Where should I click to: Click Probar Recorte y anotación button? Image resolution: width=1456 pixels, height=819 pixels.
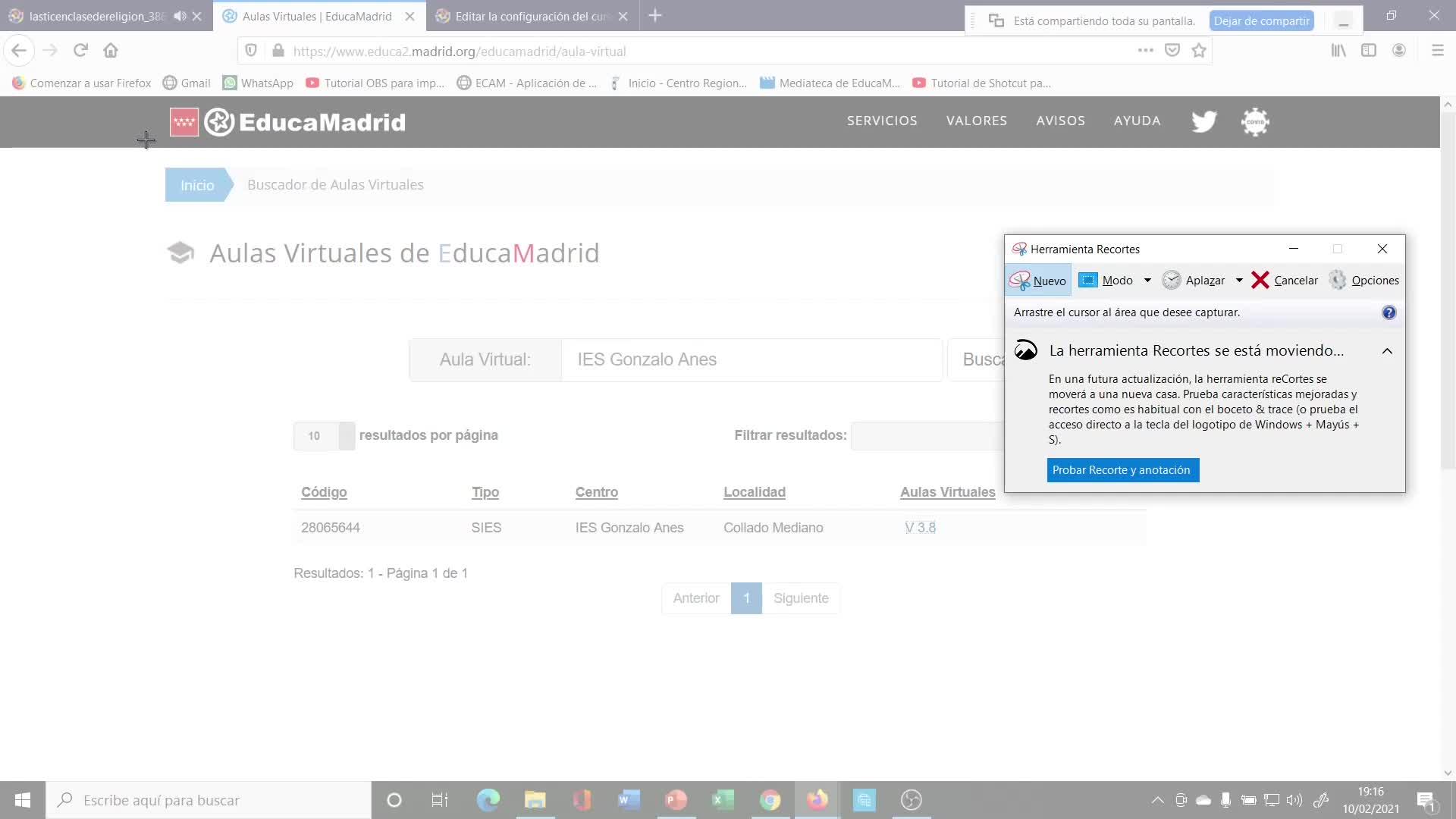(1122, 470)
